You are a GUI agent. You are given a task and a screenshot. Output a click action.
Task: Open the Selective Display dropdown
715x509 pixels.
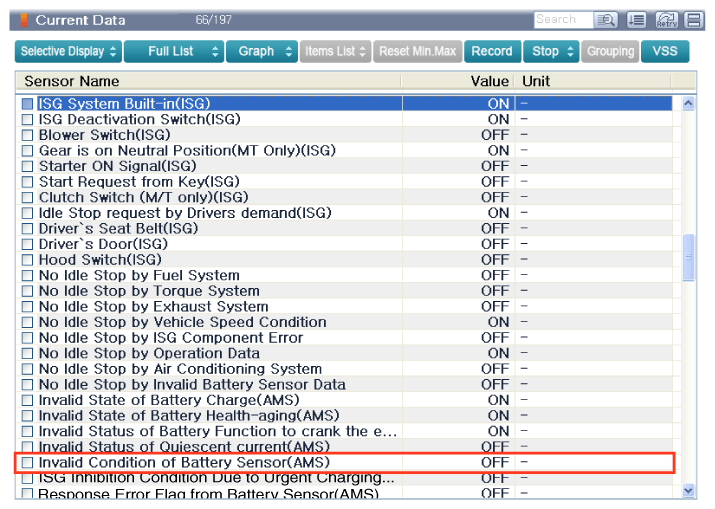69,51
